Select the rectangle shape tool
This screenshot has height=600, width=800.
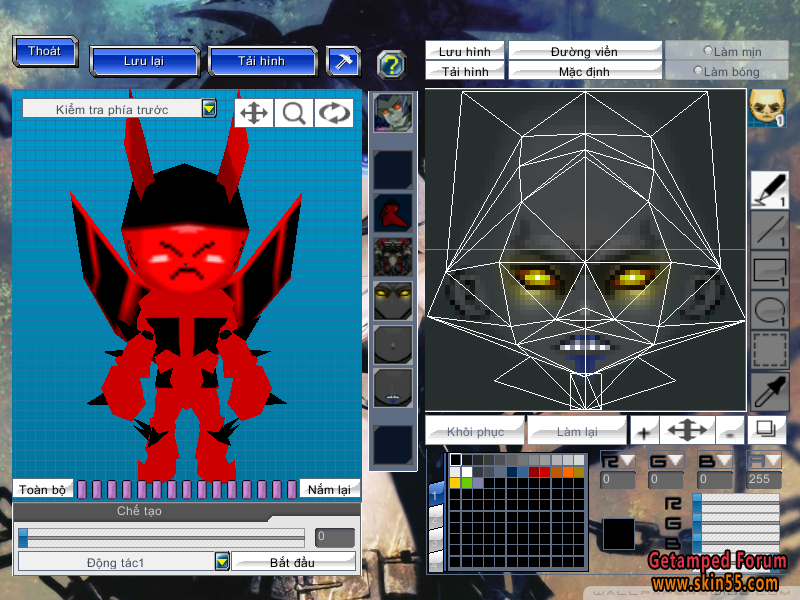coord(769,270)
